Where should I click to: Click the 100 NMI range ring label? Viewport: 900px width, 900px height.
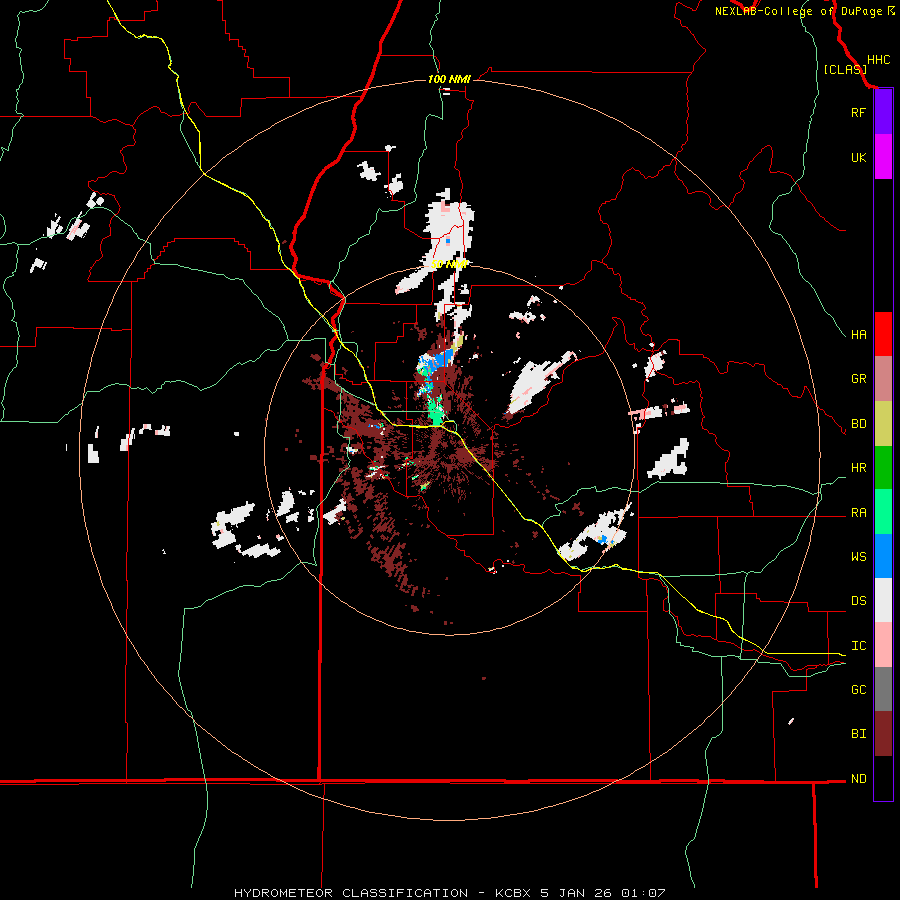point(449,79)
